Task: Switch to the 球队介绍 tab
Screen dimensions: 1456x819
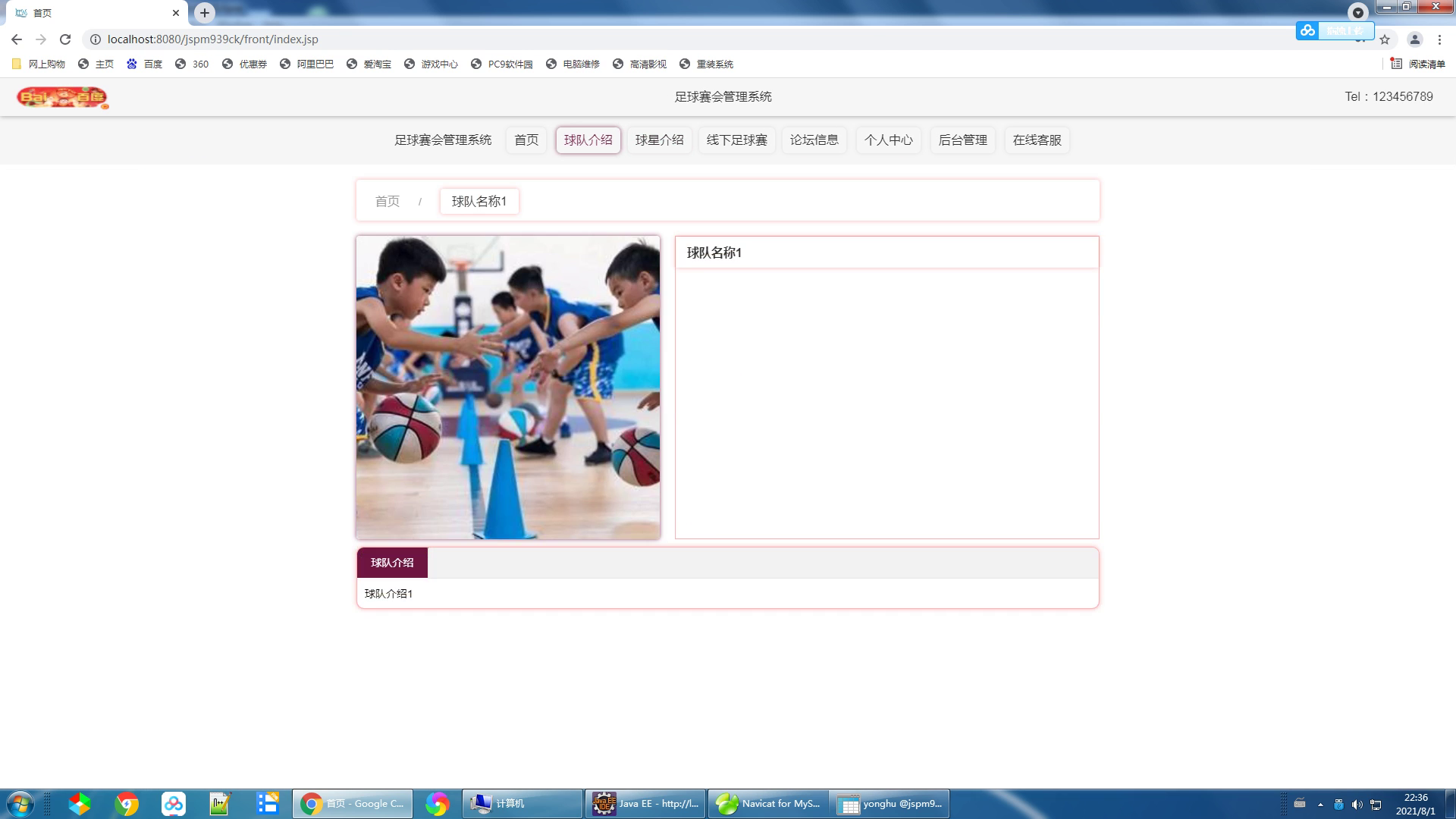Action: pyautogui.click(x=392, y=563)
